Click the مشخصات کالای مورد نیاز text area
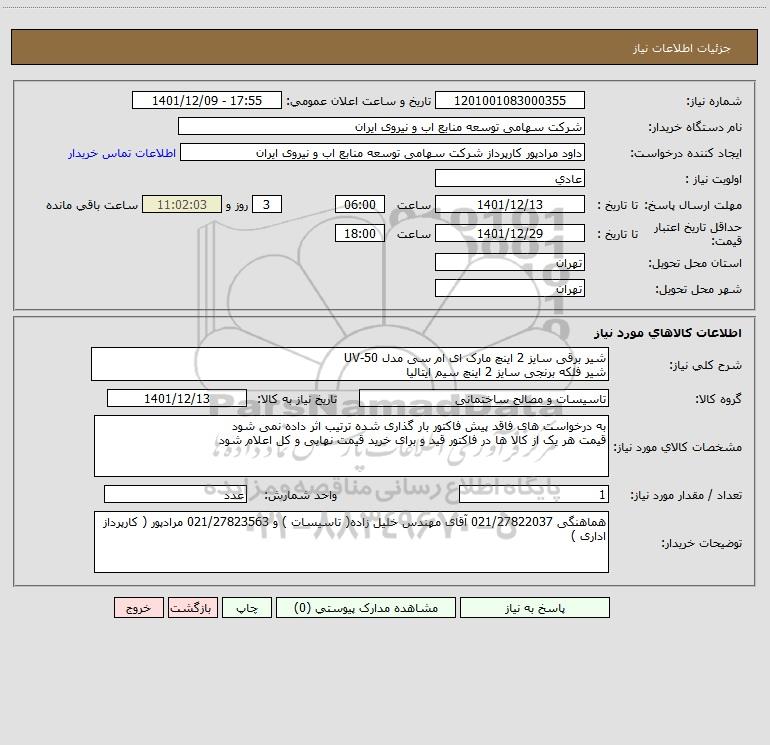 pos(351,446)
